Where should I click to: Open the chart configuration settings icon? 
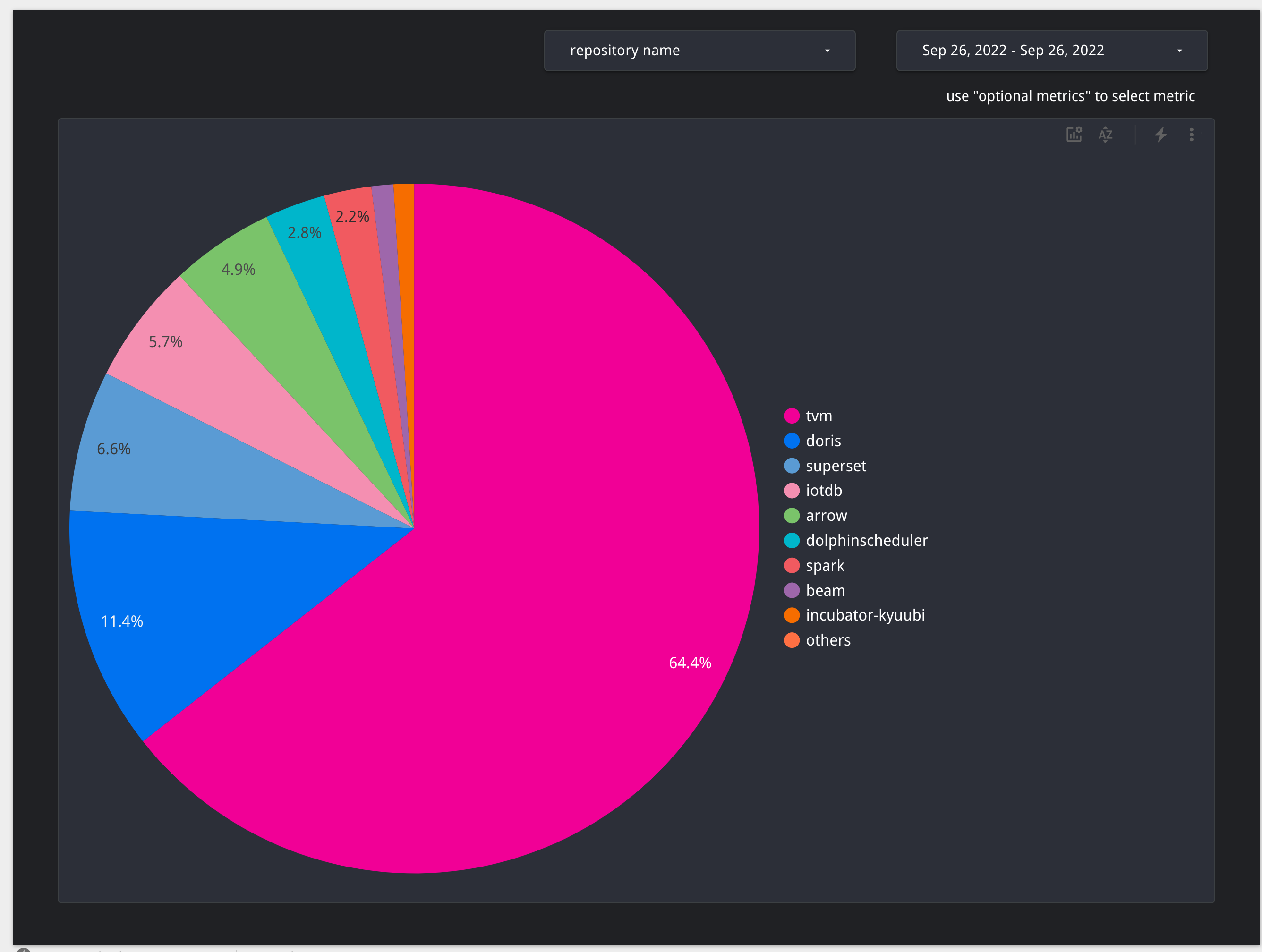1074,135
